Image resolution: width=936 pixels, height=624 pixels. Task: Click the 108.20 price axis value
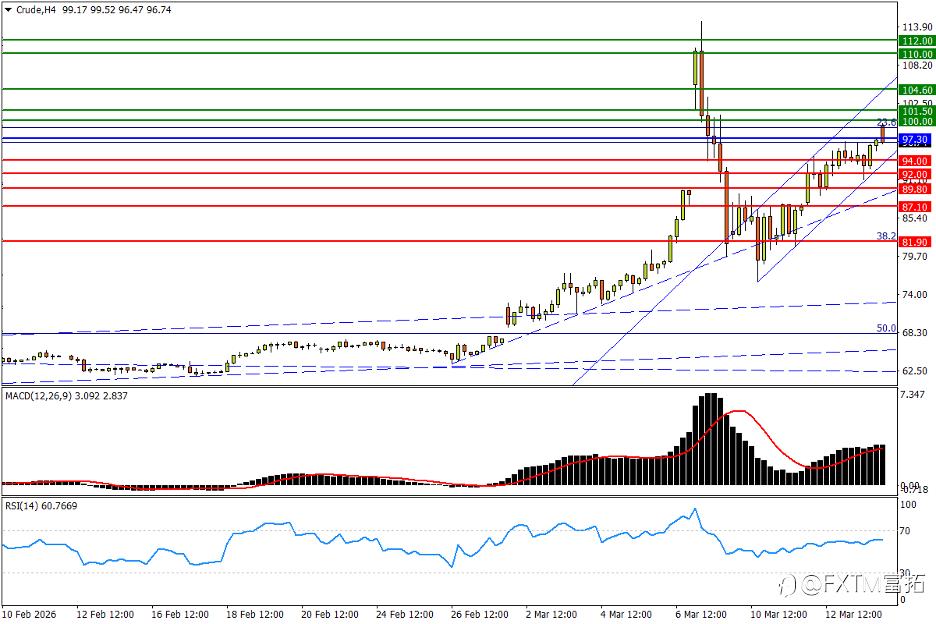click(x=917, y=65)
